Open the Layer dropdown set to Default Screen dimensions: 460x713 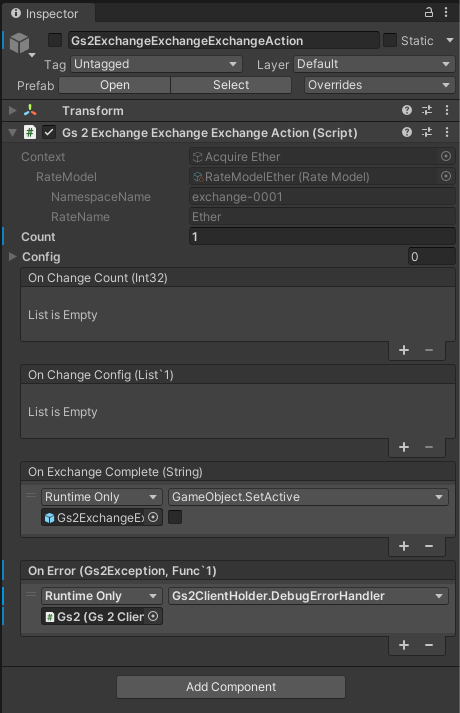coord(374,64)
